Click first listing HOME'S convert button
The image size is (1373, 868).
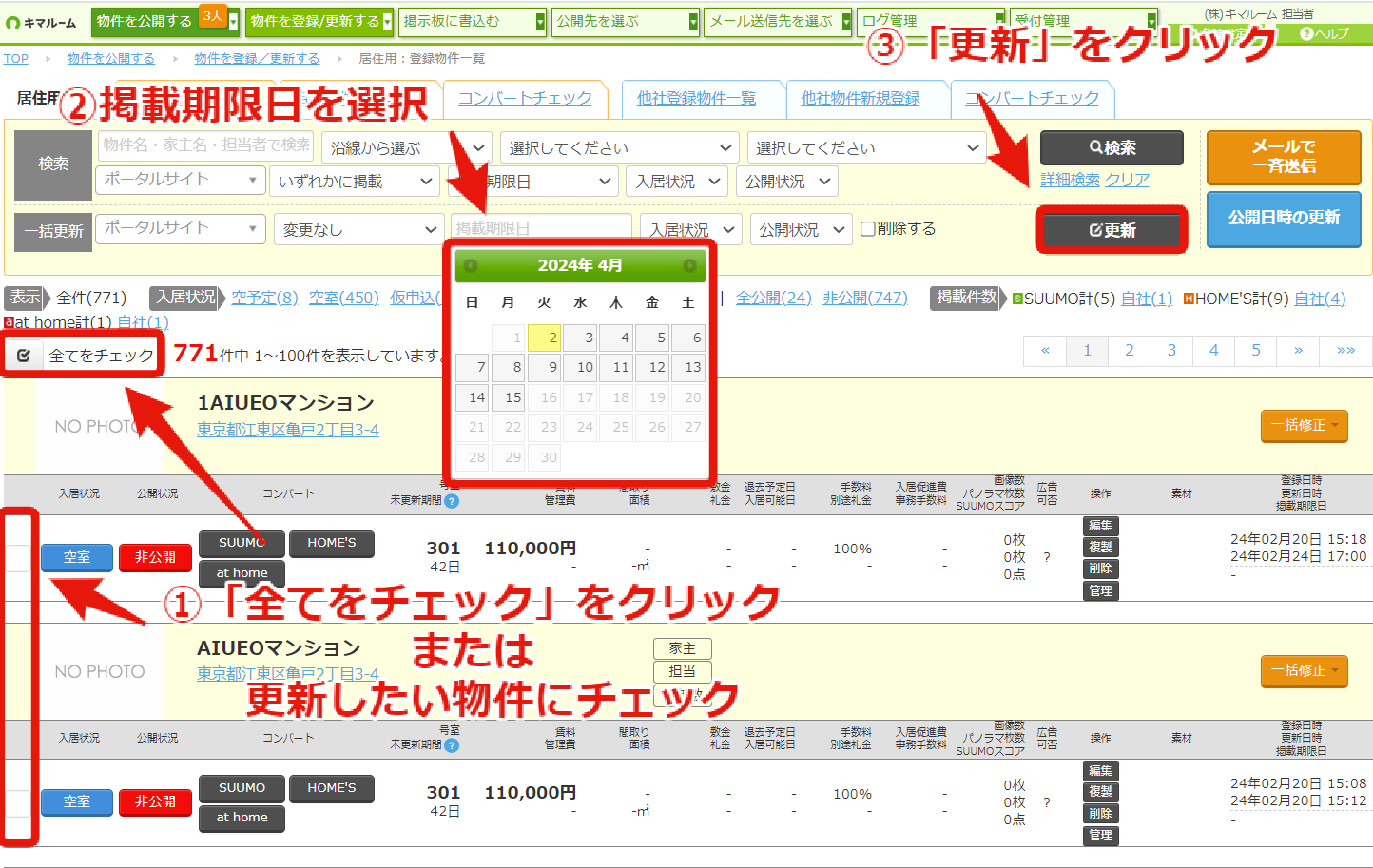click(x=331, y=543)
